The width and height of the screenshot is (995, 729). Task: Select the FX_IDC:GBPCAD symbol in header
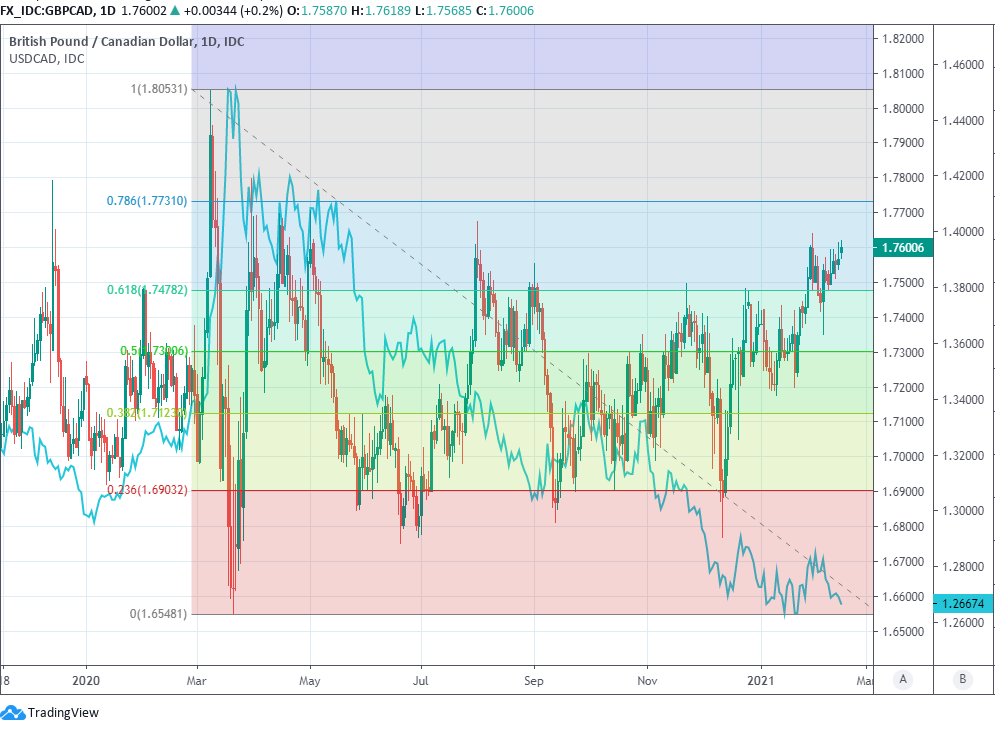coord(47,9)
